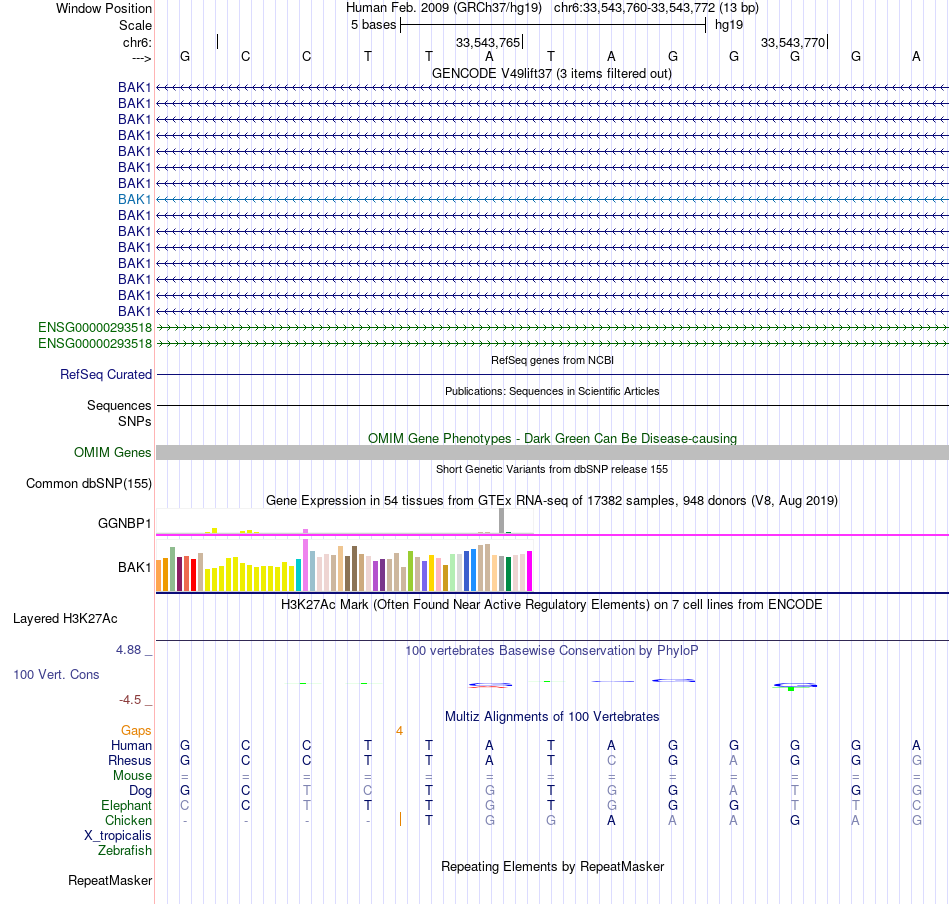Screen dimensions: 950x904
Task: Click the 100 Vert. Cons track label
Action: tap(56, 674)
